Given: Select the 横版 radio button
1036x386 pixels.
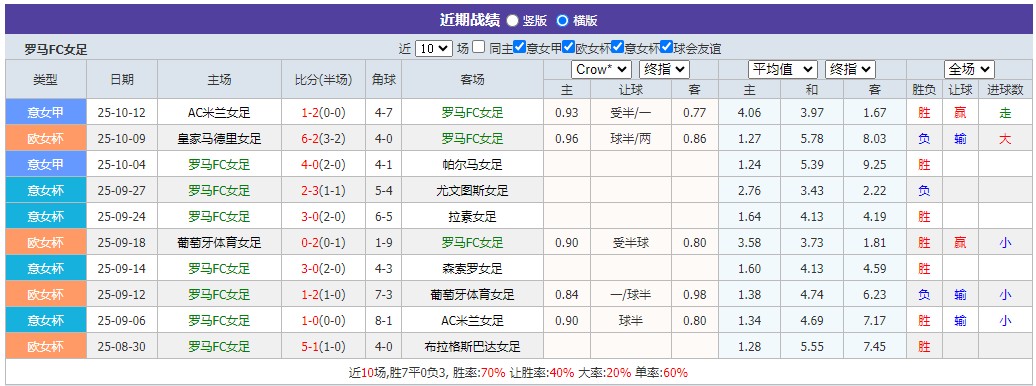Looking at the screenshot, I should click(x=562, y=20).
